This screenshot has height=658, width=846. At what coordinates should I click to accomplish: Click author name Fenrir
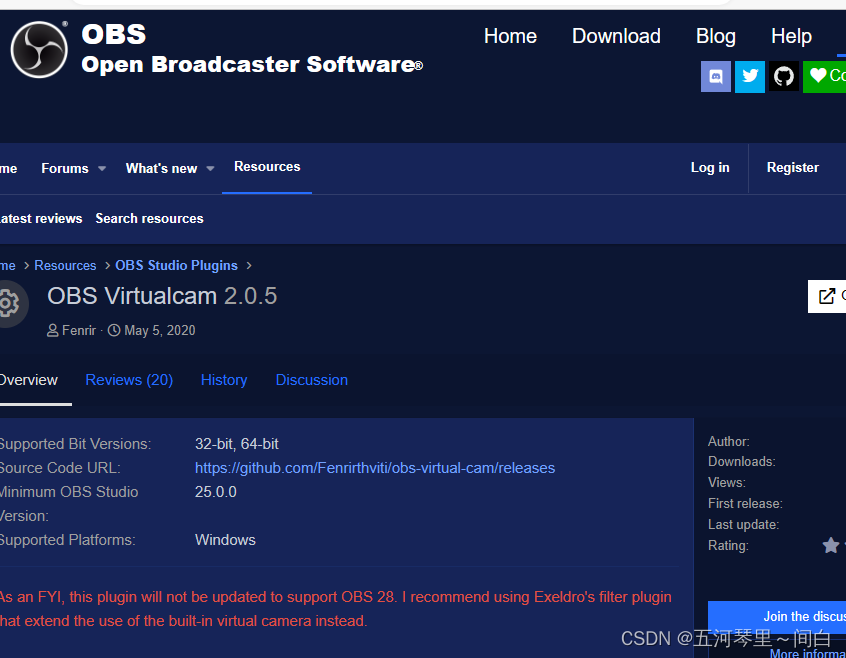pyautogui.click(x=79, y=331)
